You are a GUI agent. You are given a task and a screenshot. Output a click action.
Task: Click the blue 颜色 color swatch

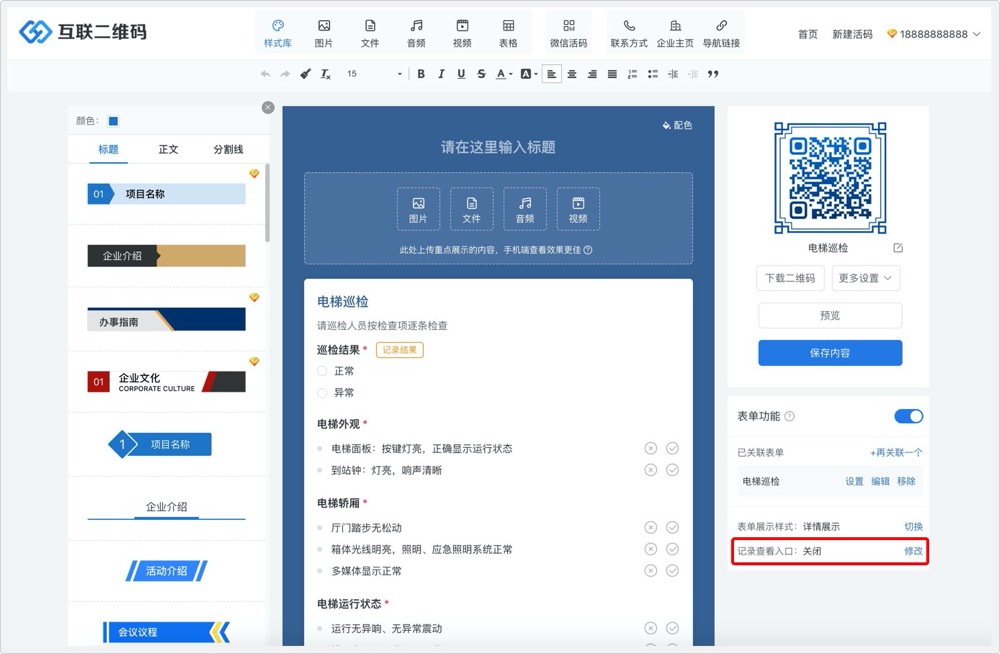click(113, 121)
